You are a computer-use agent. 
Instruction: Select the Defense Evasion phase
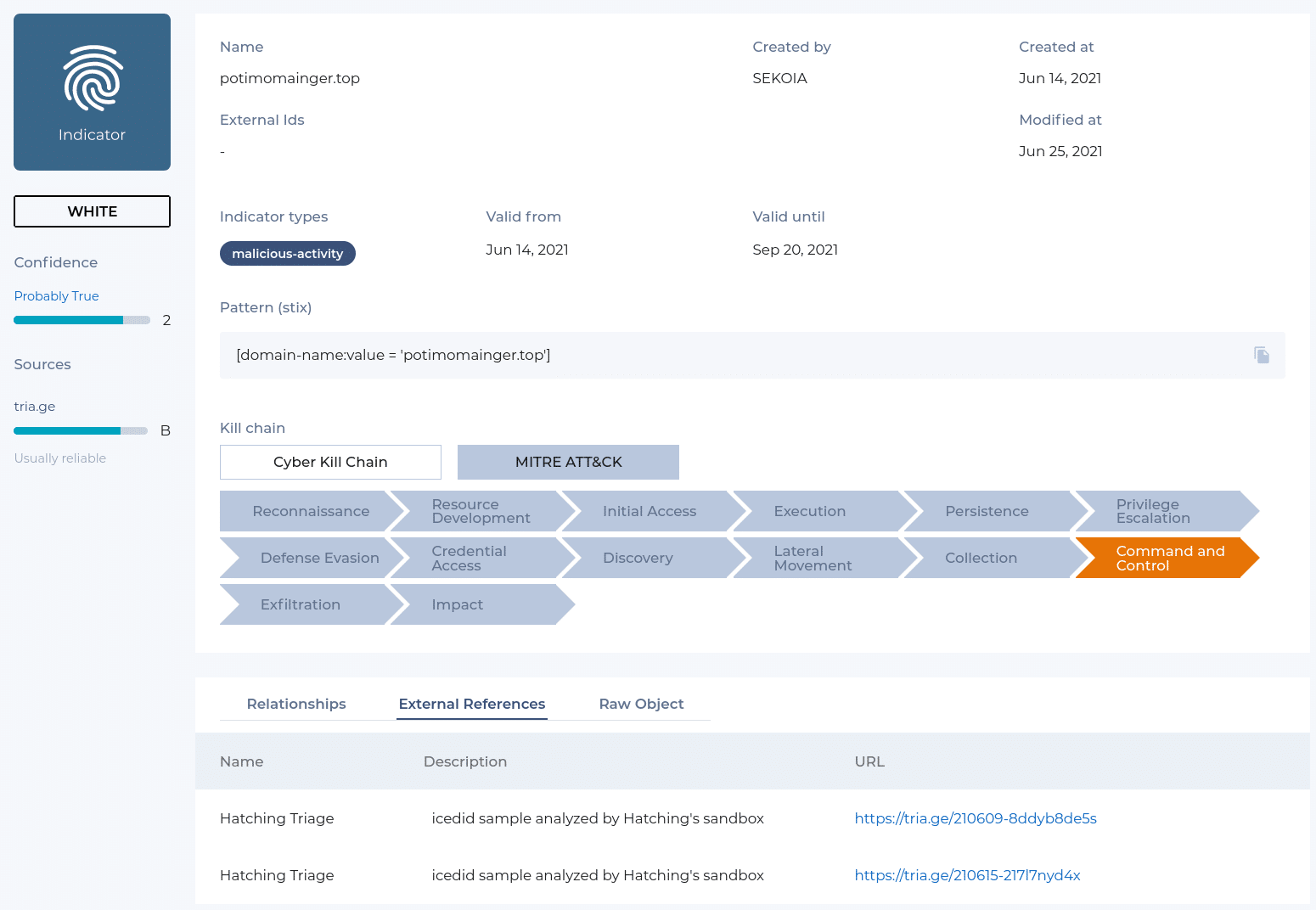click(x=311, y=558)
